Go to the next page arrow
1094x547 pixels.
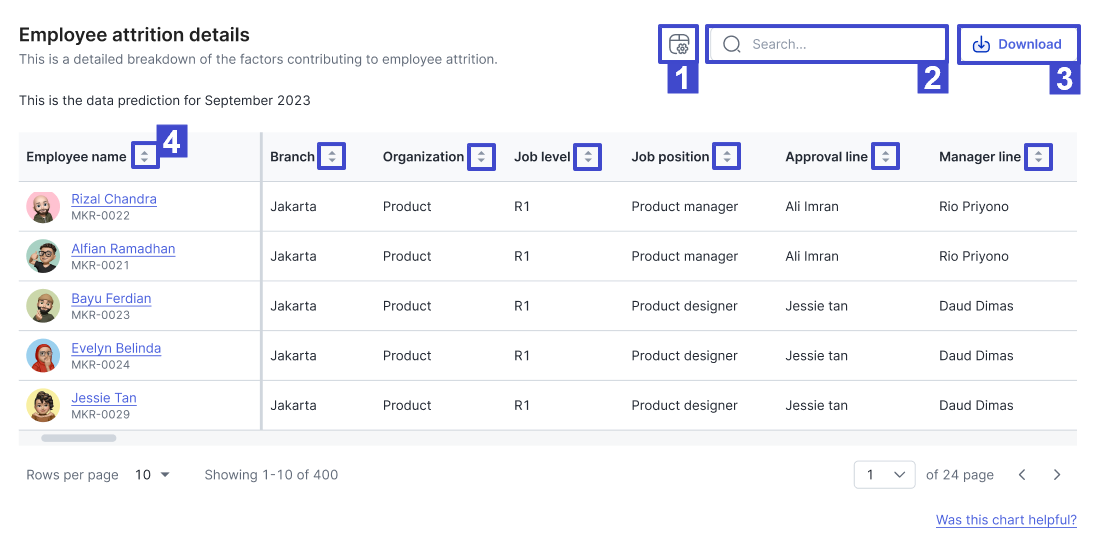tap(1057, 474)
